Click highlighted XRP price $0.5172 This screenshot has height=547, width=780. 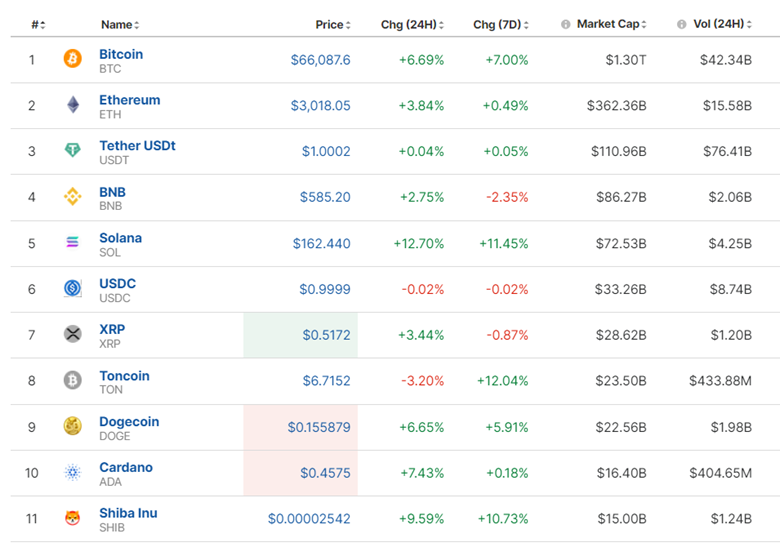pos(326,335)
